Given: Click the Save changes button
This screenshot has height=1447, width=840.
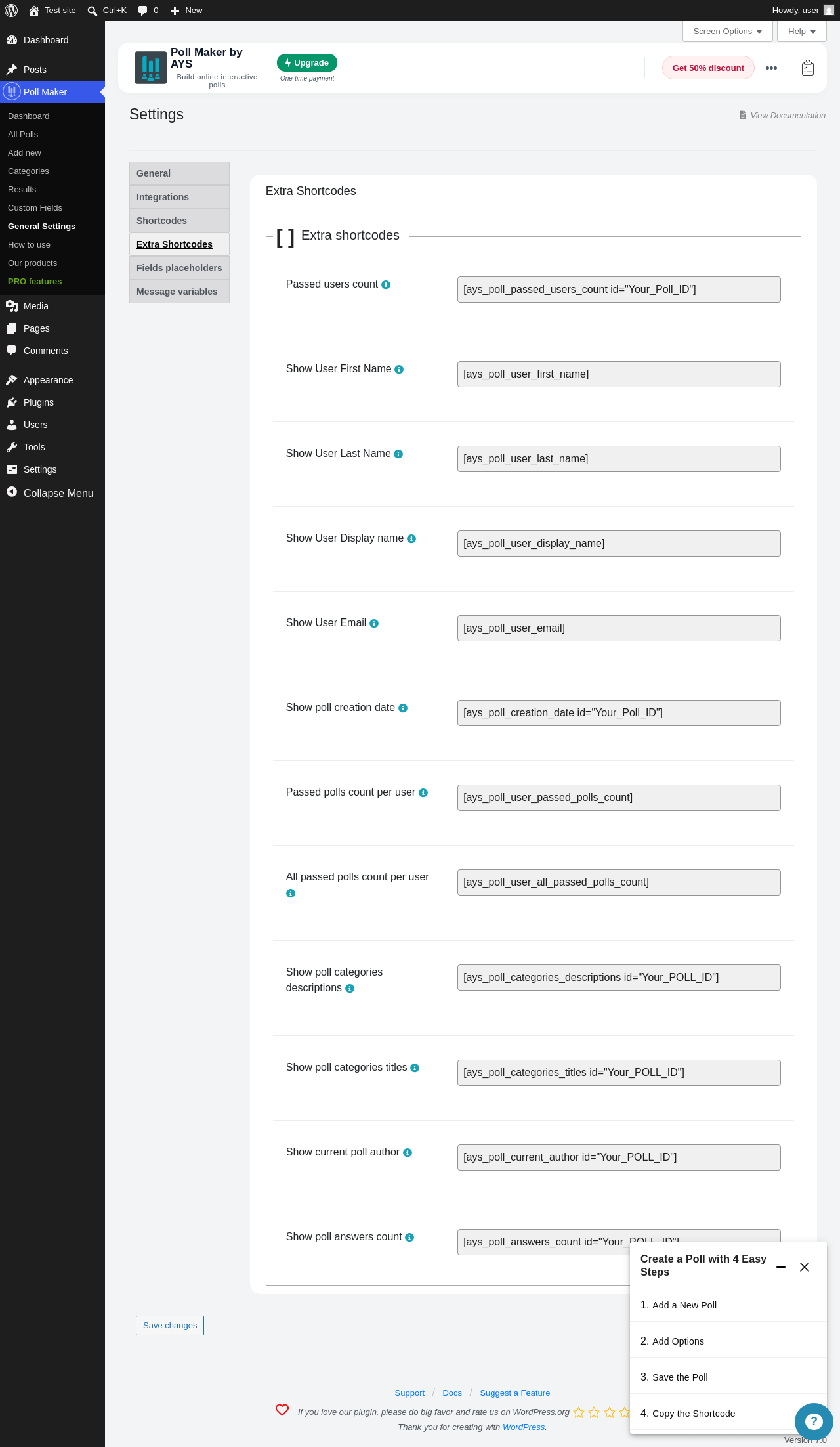Looking at the screenshot, I should (170, 1326).
